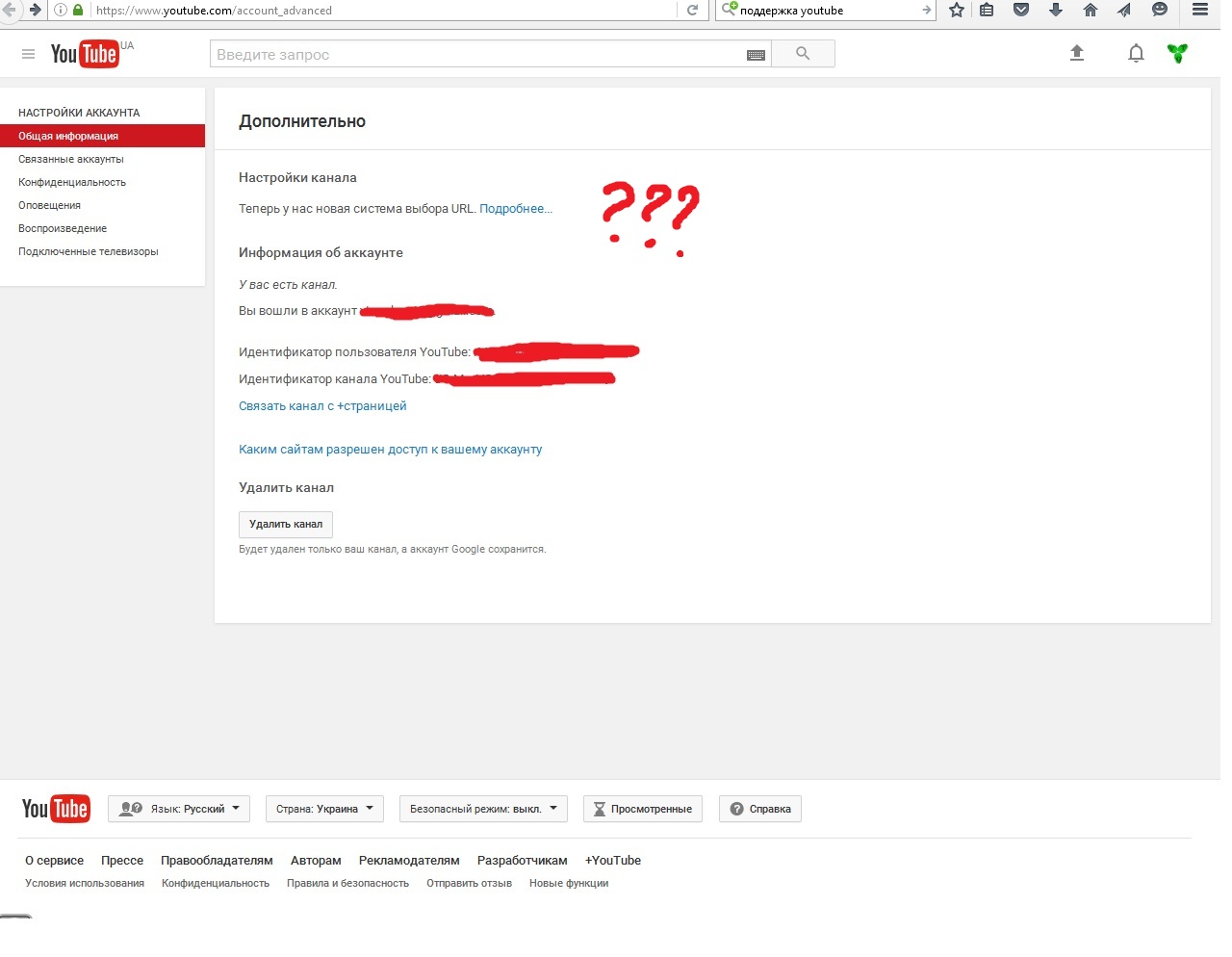The image size is (1232, 957).
Task: Bookmark this page with the star icon
Action: (x=957, y=10)
